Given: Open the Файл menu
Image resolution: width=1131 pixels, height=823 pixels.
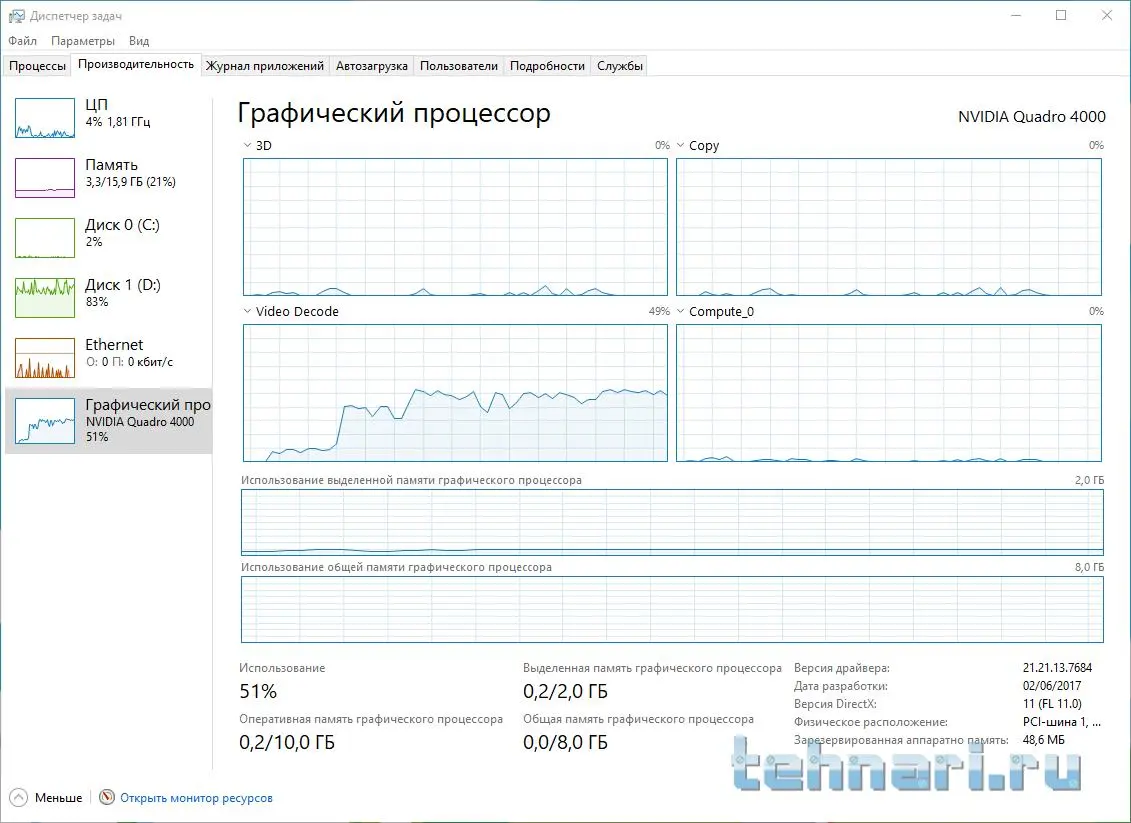Looking at the screenshot, I should [23, 41].
